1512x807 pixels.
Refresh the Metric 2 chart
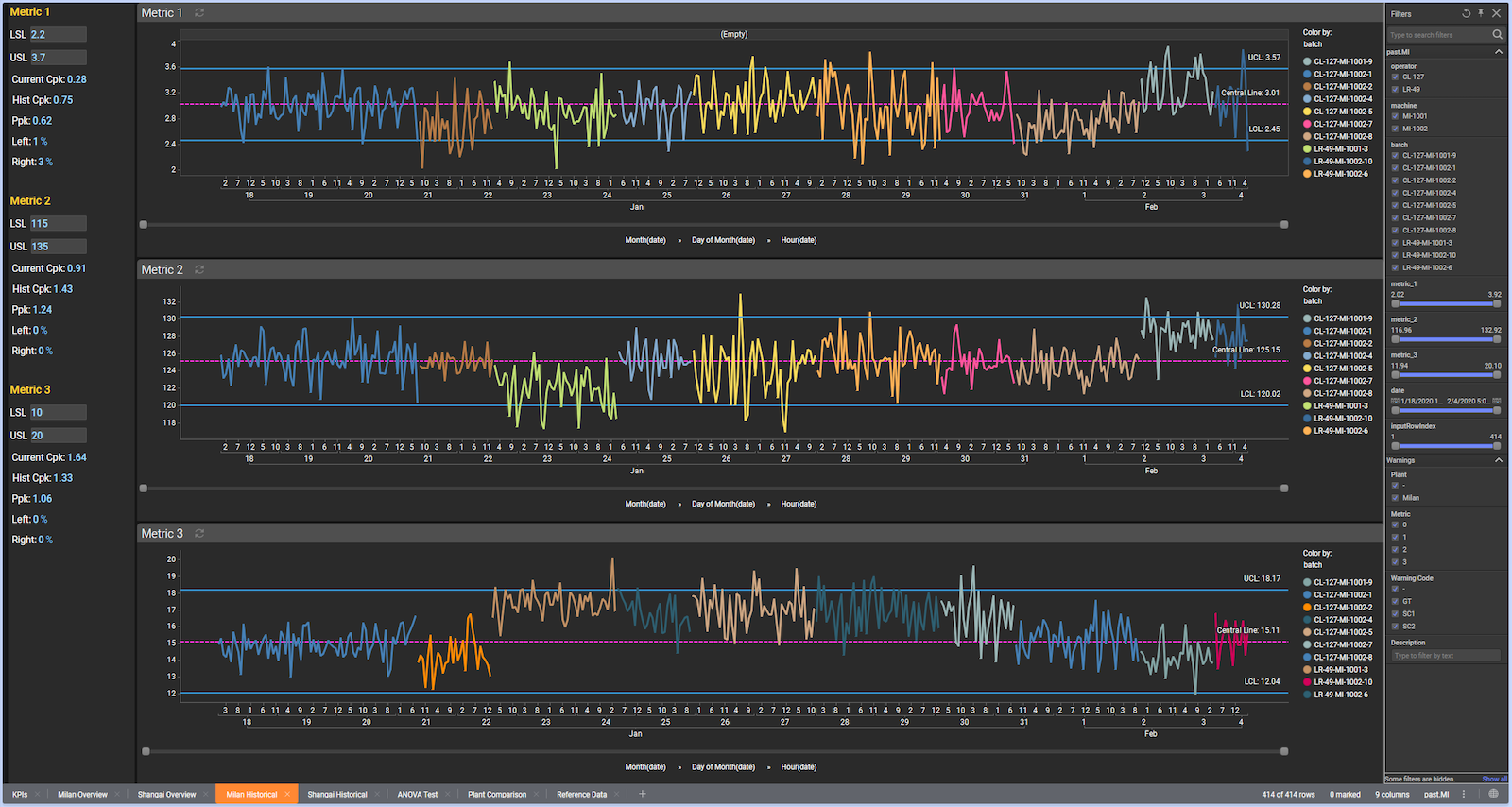(x=199, y=269)
